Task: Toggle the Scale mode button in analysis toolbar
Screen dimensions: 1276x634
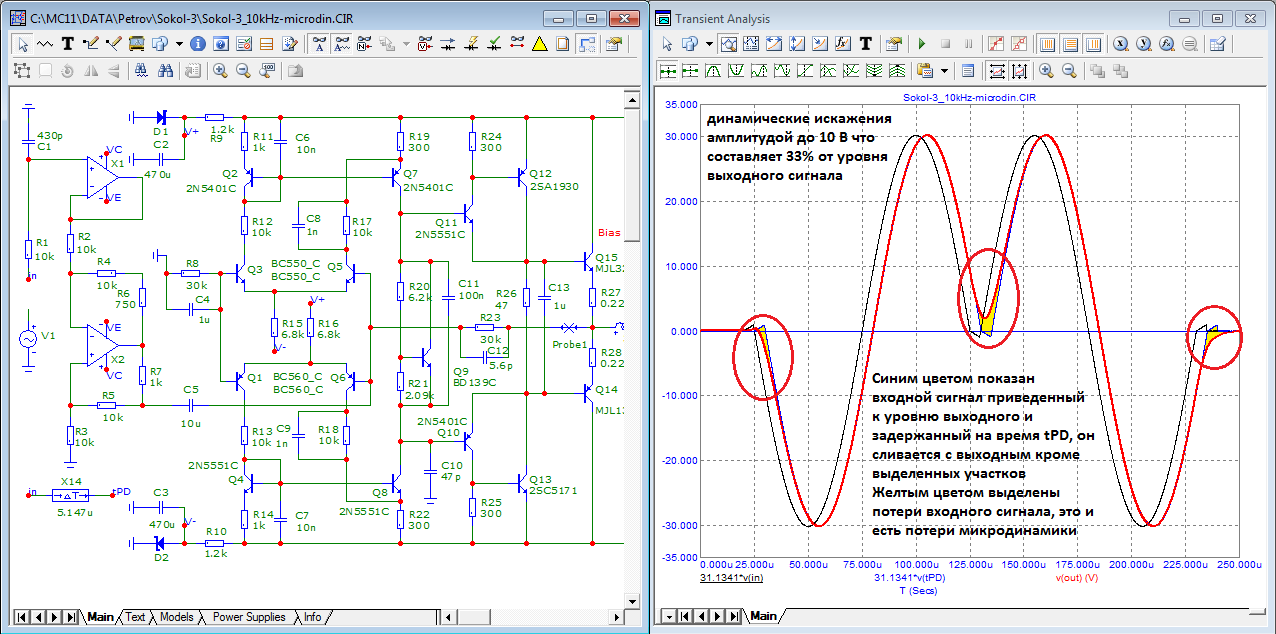Action: point(730,44)
